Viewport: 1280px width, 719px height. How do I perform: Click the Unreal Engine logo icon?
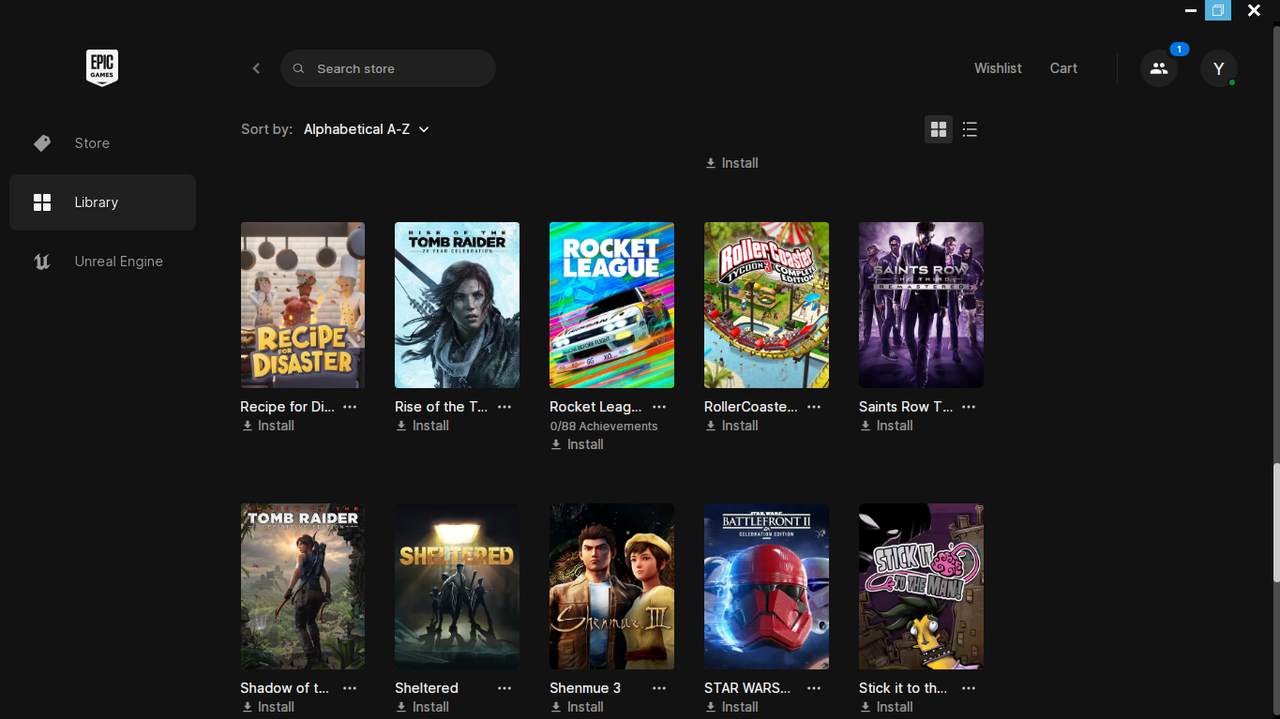coord(42,262)
